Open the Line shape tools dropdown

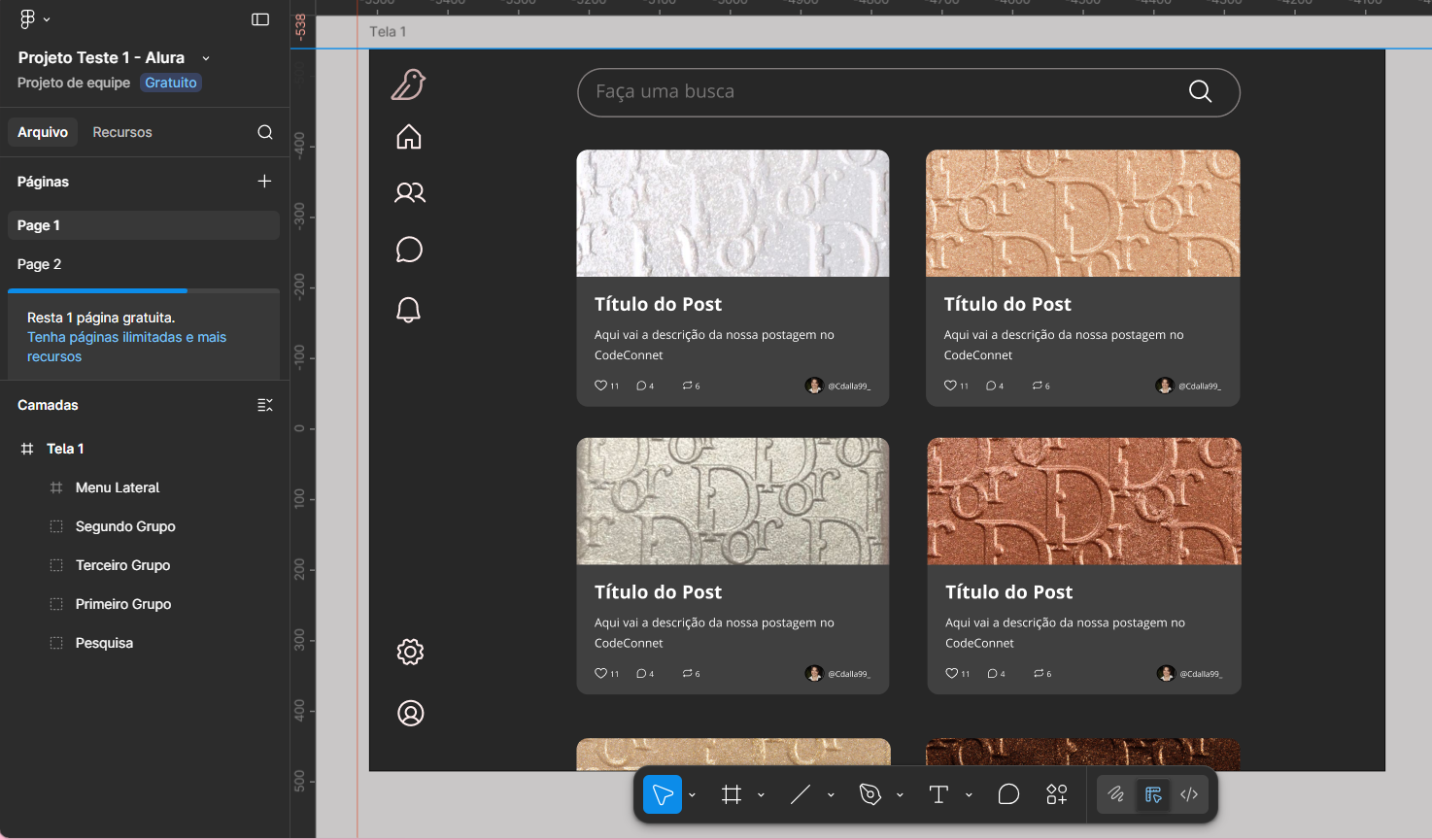click(831, 795)
